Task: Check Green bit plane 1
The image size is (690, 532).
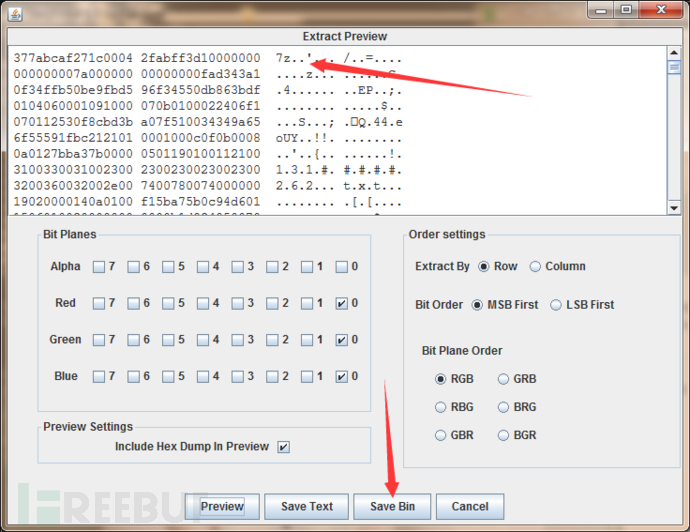Action: click(x=307, y=340)
